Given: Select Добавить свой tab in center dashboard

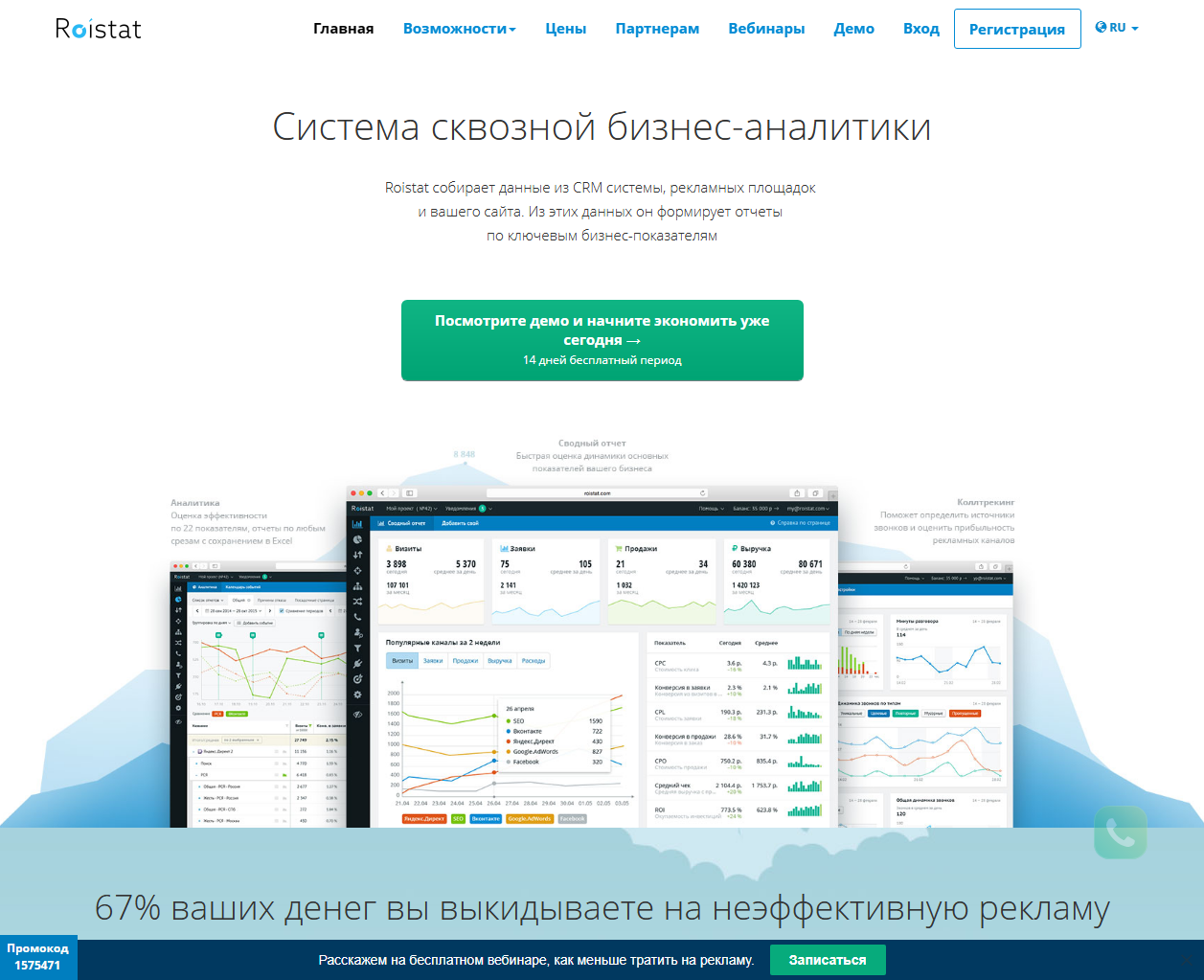Looking at the screenshot, I should click(461, 523).
